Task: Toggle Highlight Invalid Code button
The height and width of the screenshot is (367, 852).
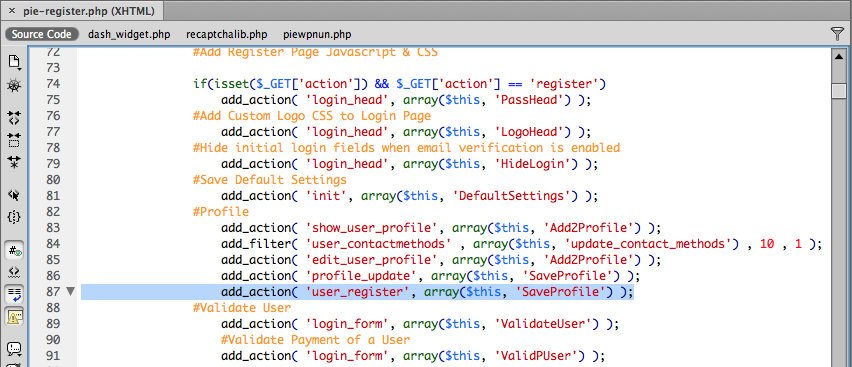Action: tap(14, 271)
